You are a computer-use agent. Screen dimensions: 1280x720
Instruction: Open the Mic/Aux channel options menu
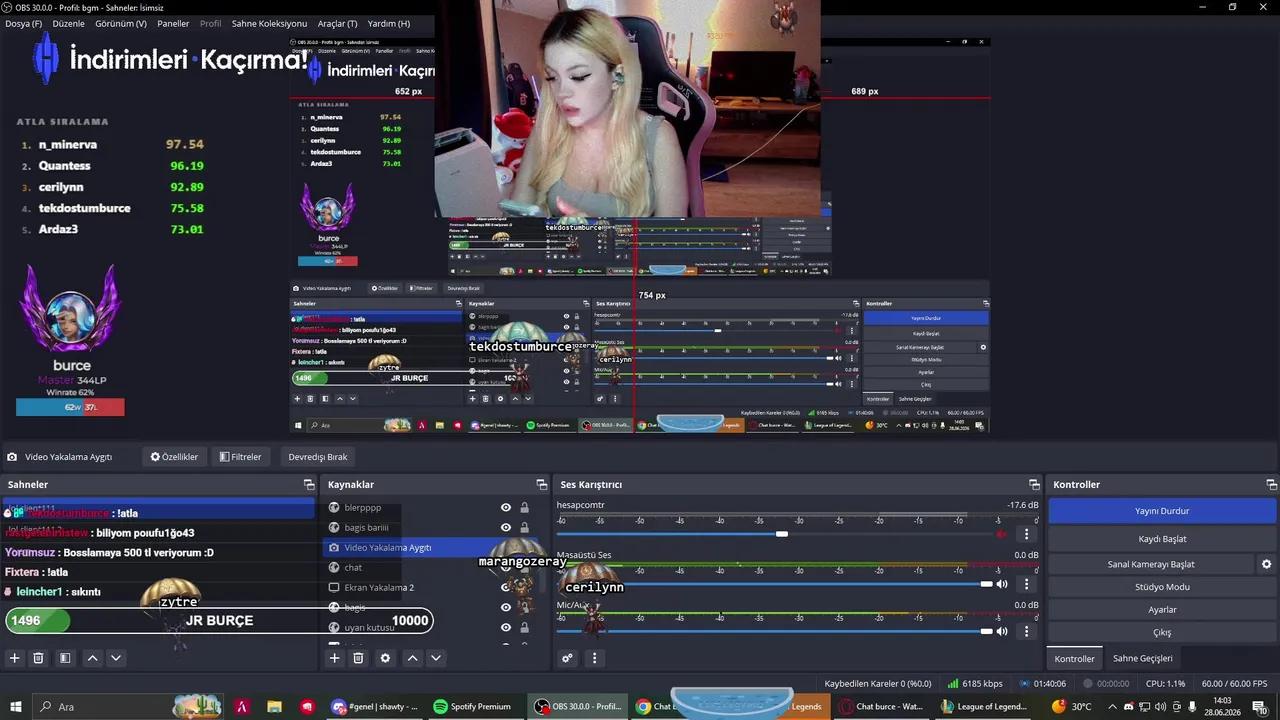point(1026,631)
